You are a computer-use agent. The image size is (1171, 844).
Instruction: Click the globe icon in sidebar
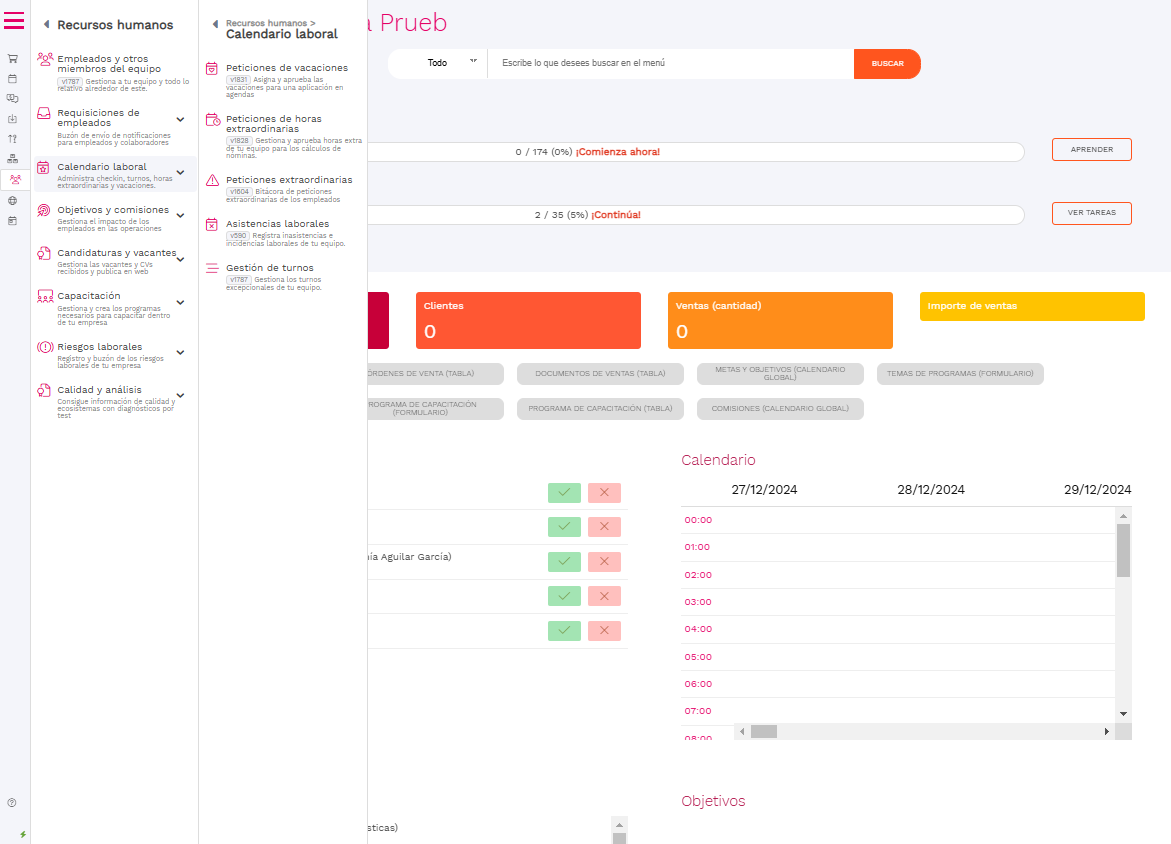coord(13,200)
